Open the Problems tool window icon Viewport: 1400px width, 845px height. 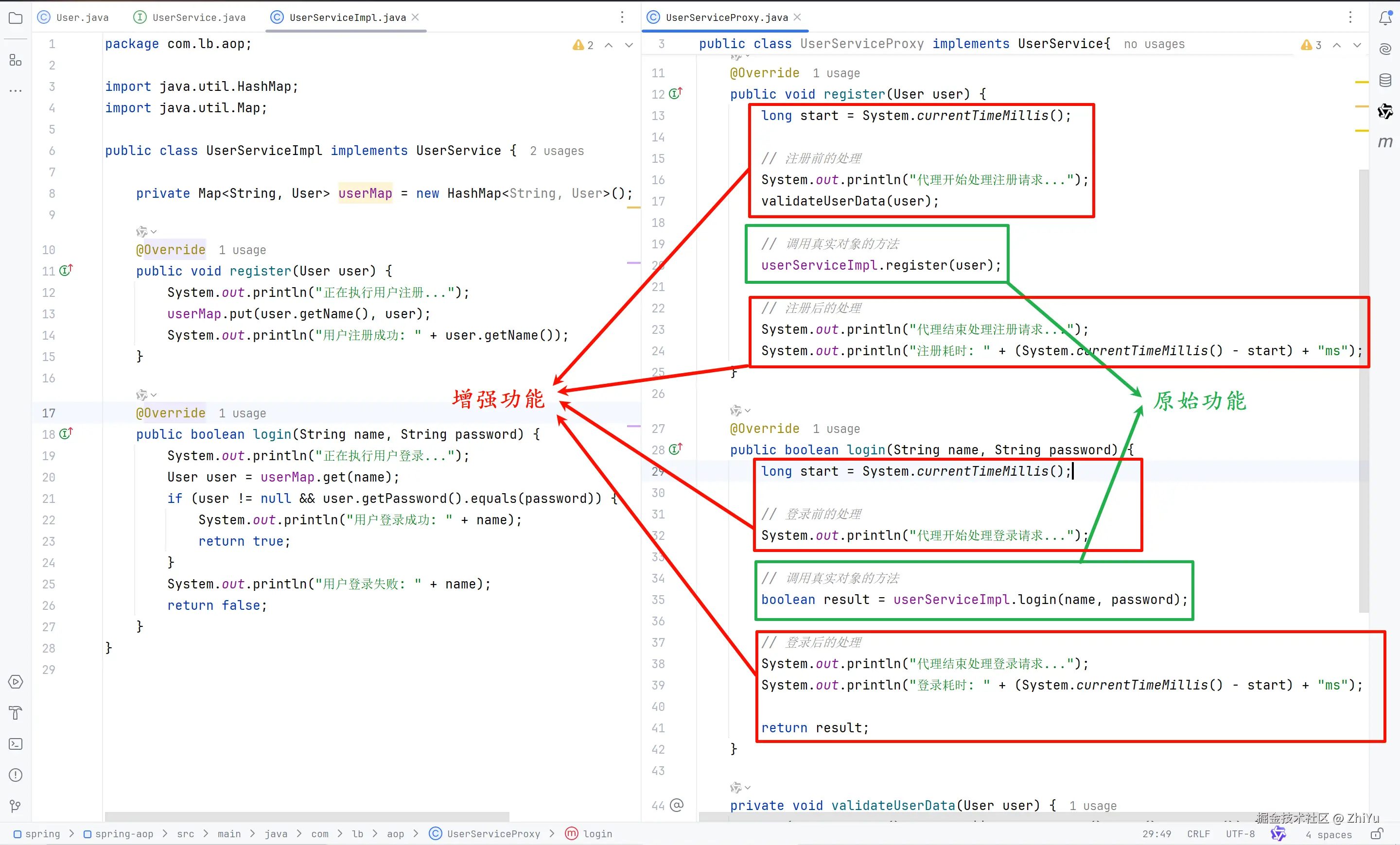[x=16, y=775]
